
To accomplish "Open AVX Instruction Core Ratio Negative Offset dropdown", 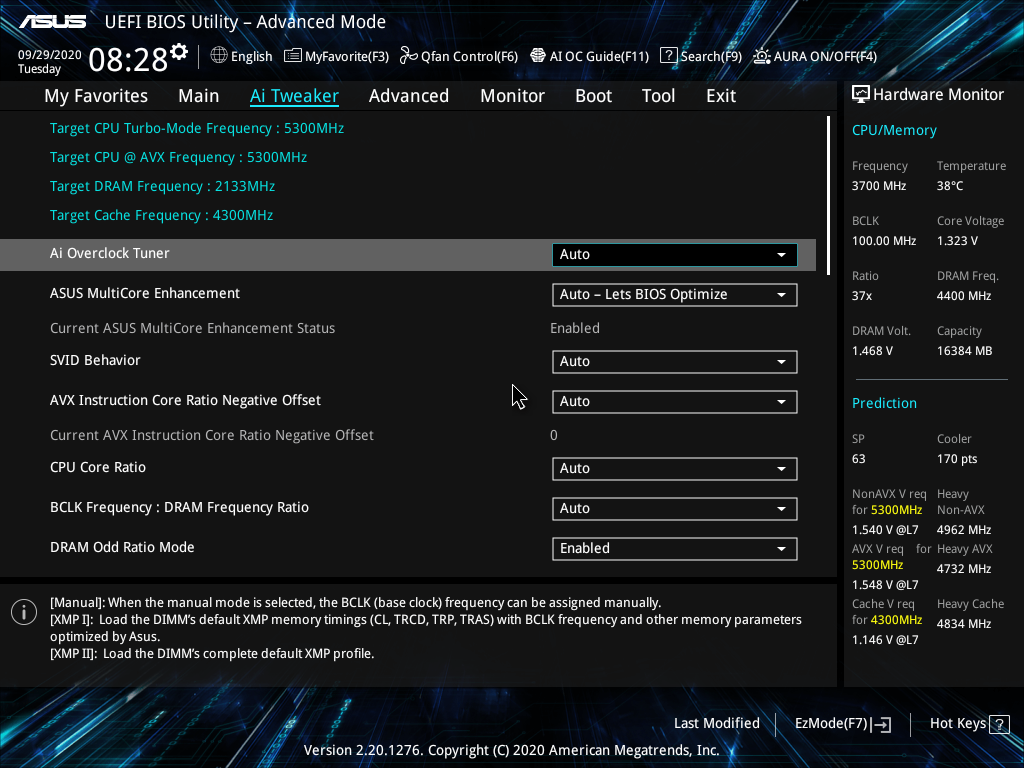I will pyautogui.click(x=675, y=402).
